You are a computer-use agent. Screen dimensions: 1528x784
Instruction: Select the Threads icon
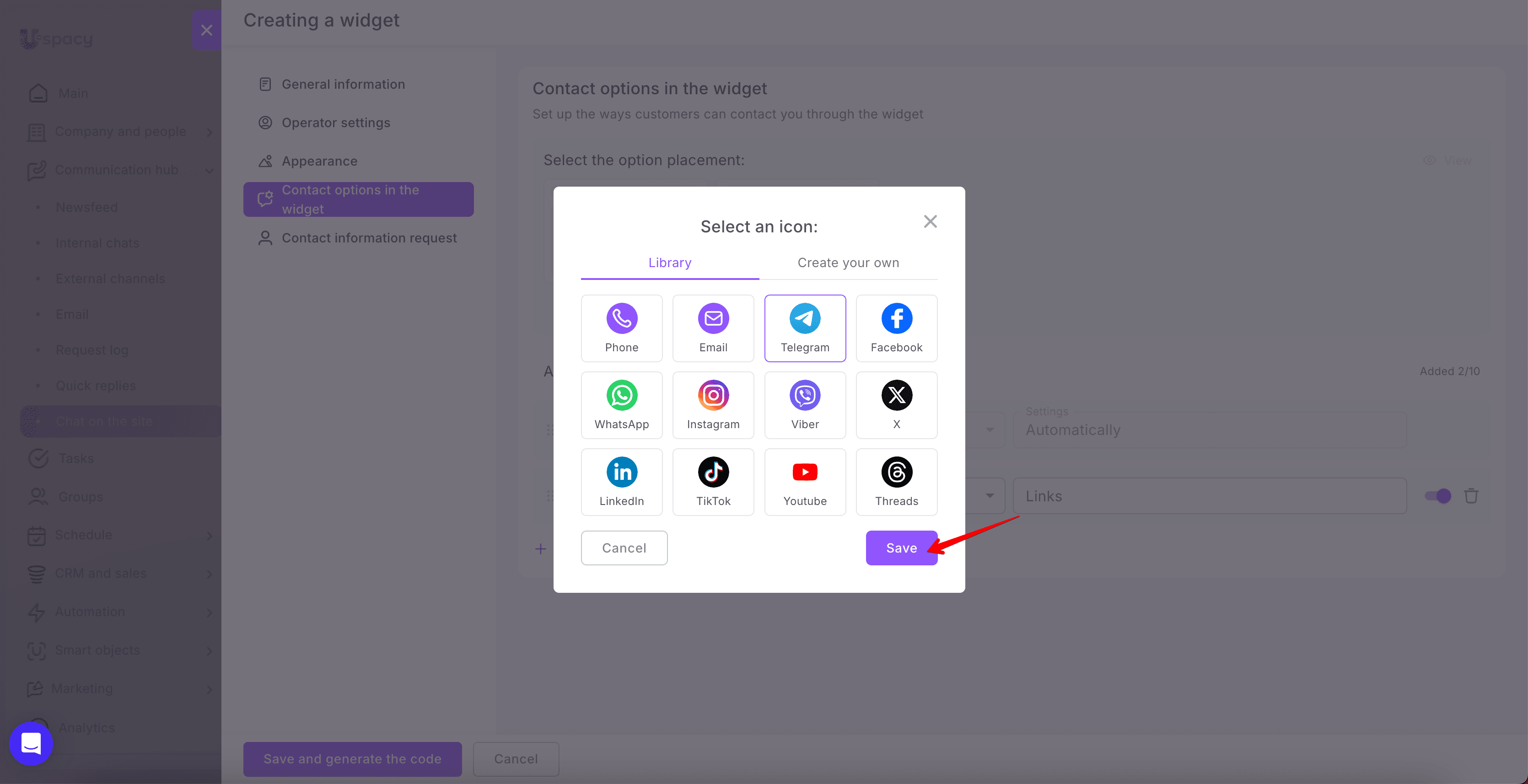[x=896, y=482]
